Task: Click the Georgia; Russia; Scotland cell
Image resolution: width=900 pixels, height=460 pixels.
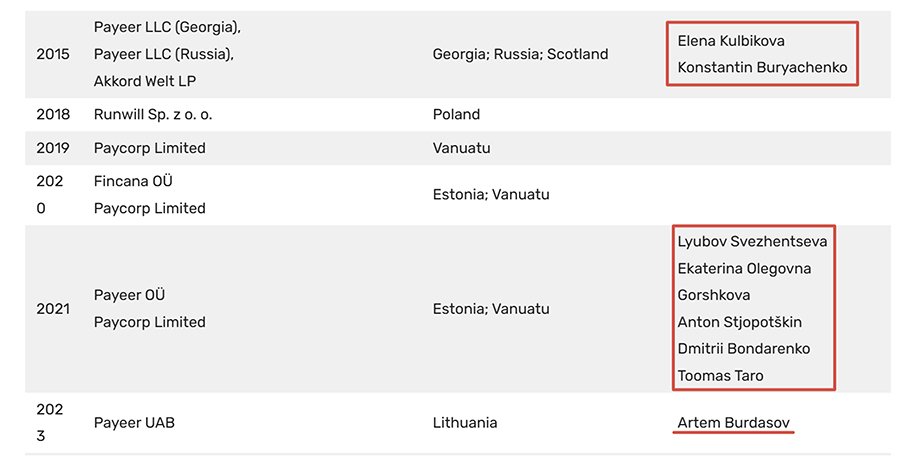Action: [520, 54]
